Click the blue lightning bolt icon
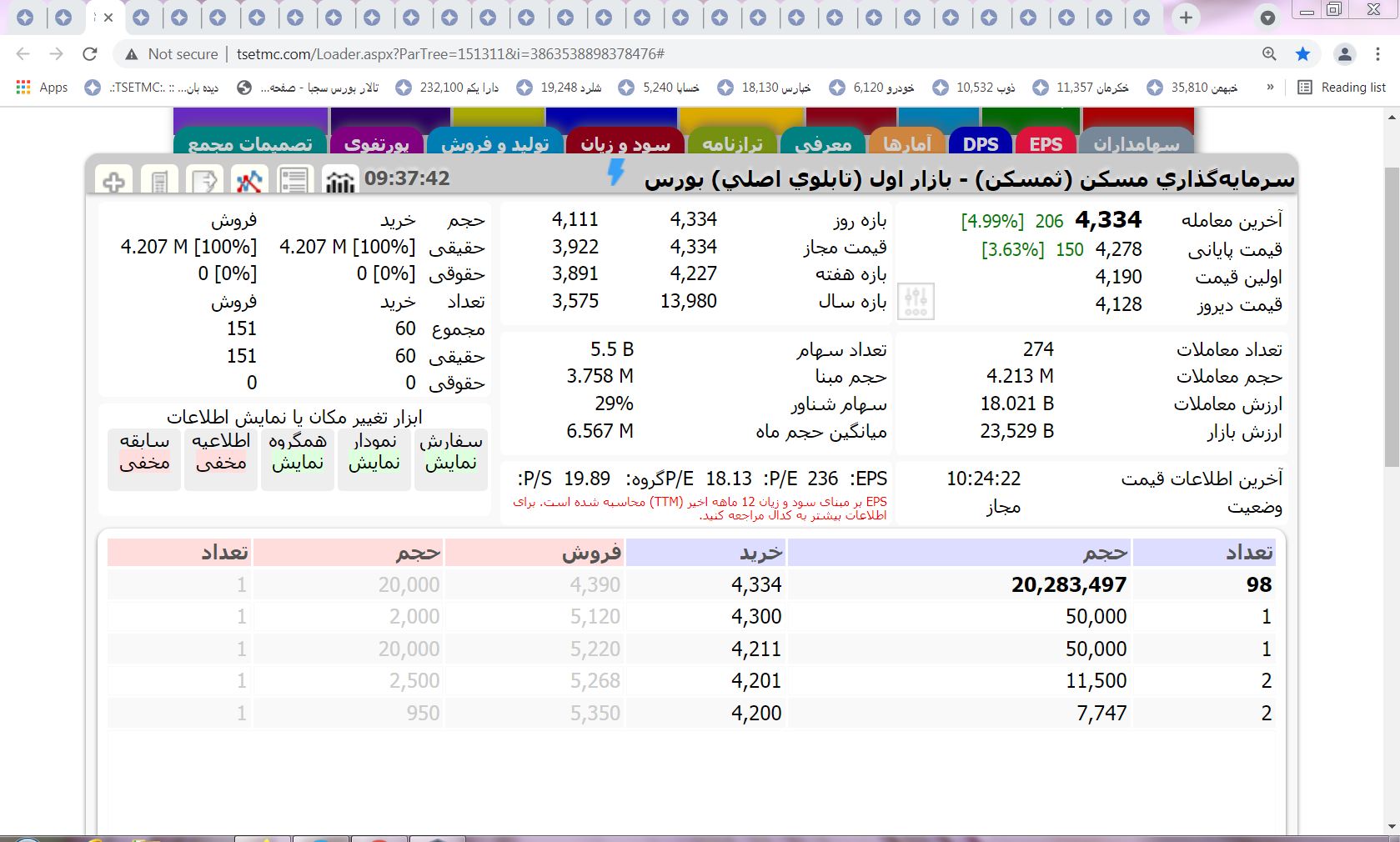The height and width of the screenshot is (842, 1400). pyautogui.click(x=615, y=173)
